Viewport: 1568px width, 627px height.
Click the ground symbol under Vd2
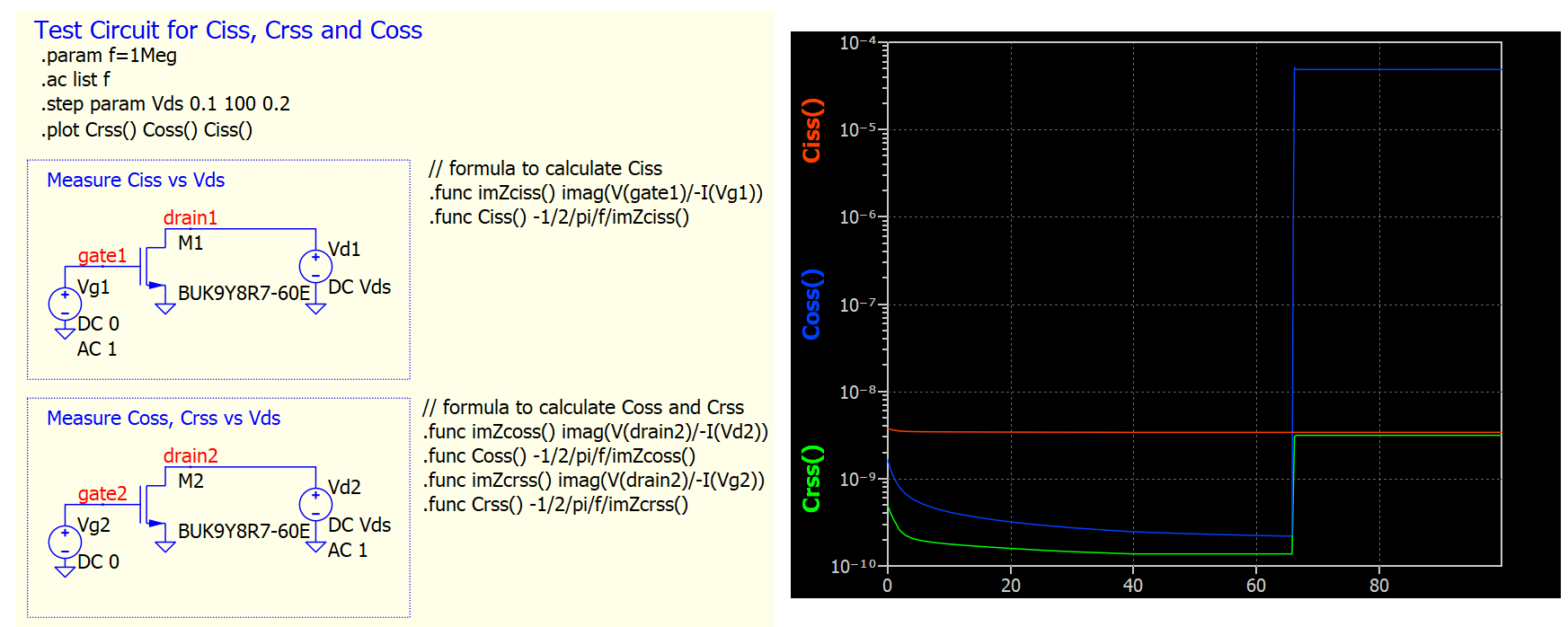tap(315, 546)
